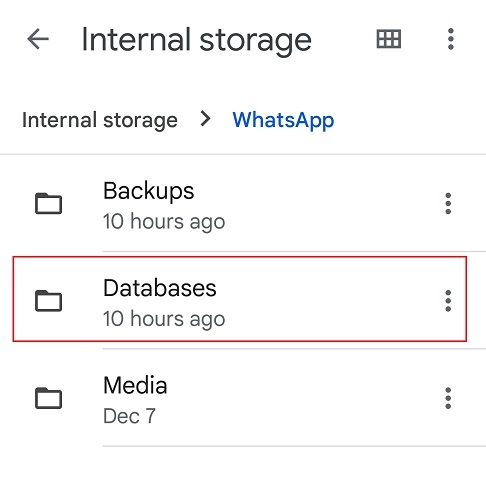Open the Media folder icon

pos(49,398)
